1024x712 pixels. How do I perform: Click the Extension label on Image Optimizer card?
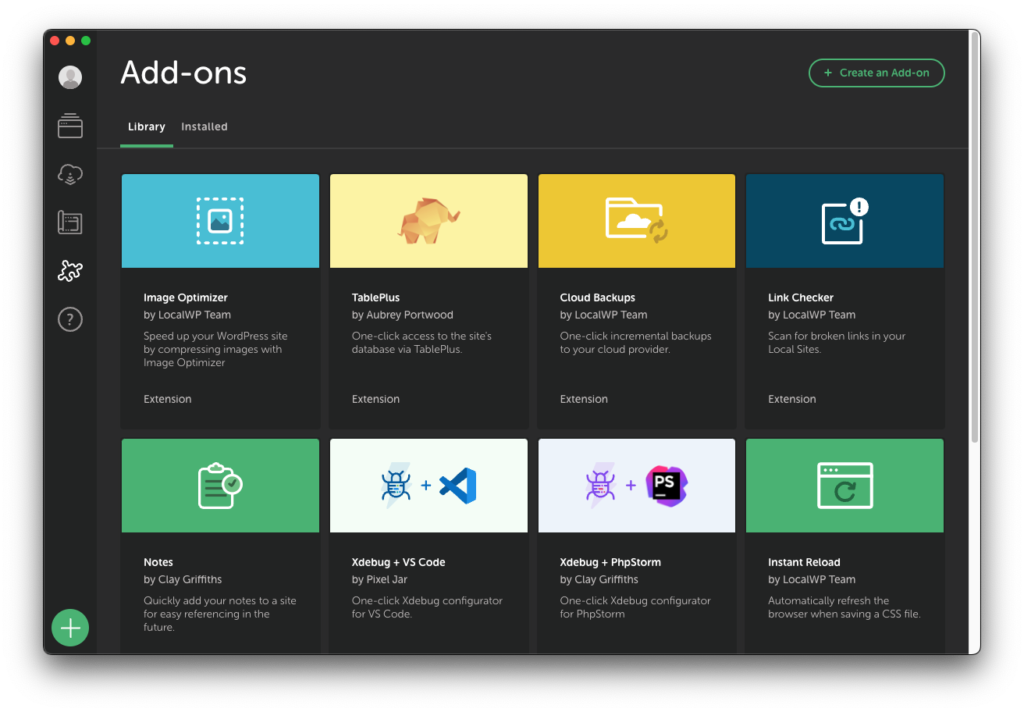click(x=167, y=399)
